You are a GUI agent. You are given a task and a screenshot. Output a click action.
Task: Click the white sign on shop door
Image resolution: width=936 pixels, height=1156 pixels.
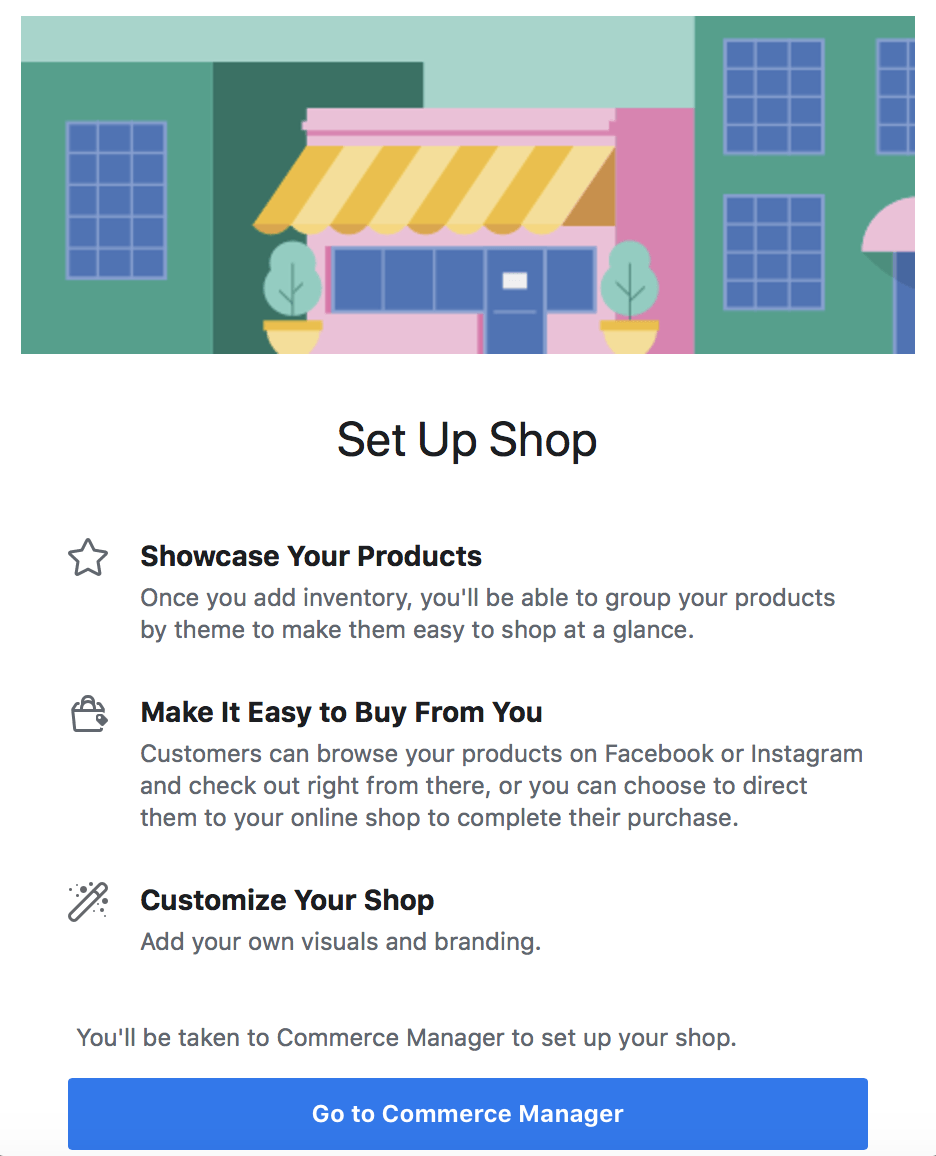515,281
